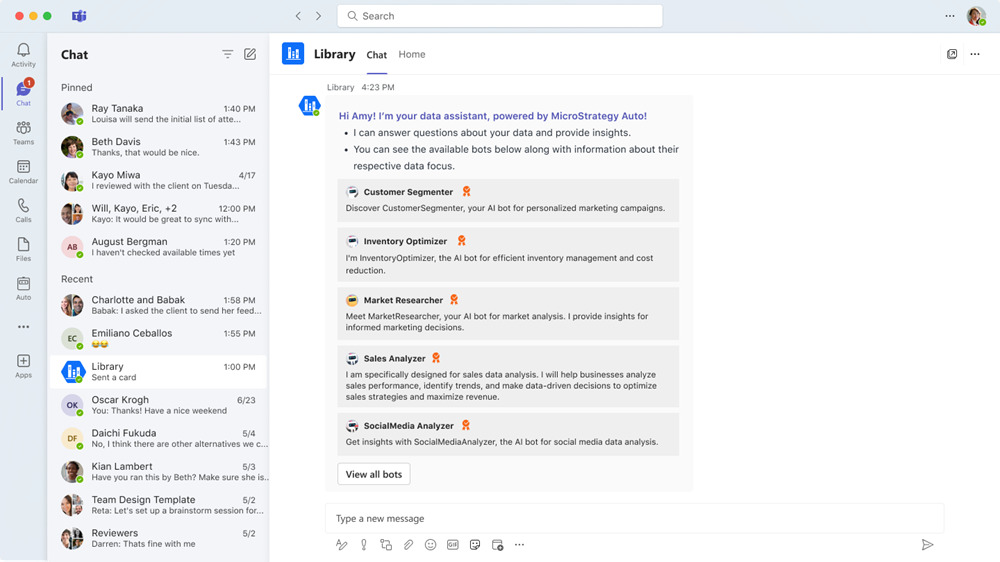The width and height of the screenshot is (1000, 562).
Task: Click the Search field at top
Action: pos(500,16)
